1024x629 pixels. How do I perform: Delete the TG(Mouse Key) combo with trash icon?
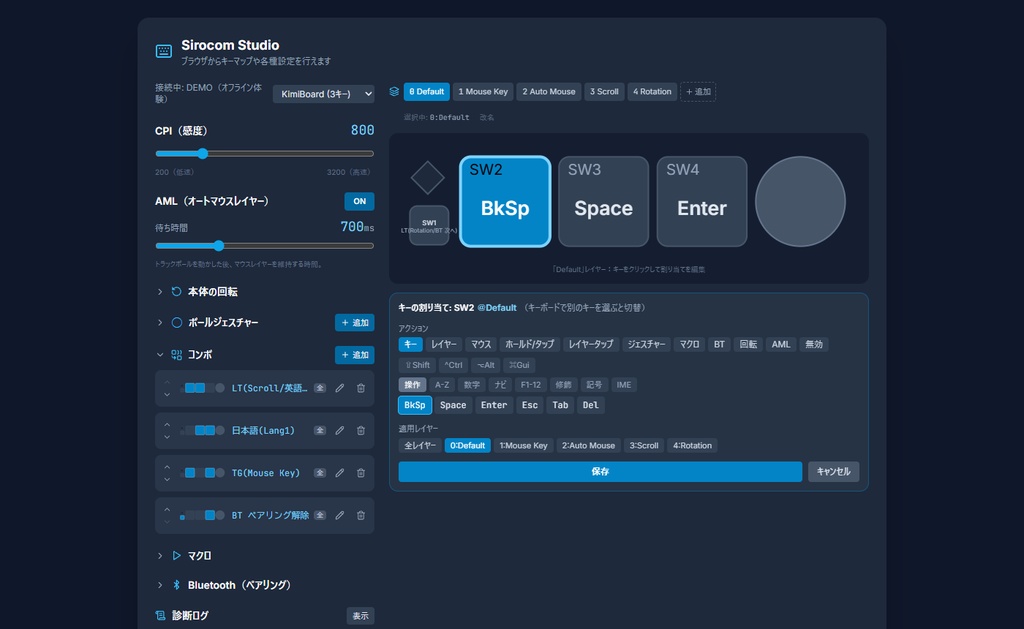click(x=360, y=473)
